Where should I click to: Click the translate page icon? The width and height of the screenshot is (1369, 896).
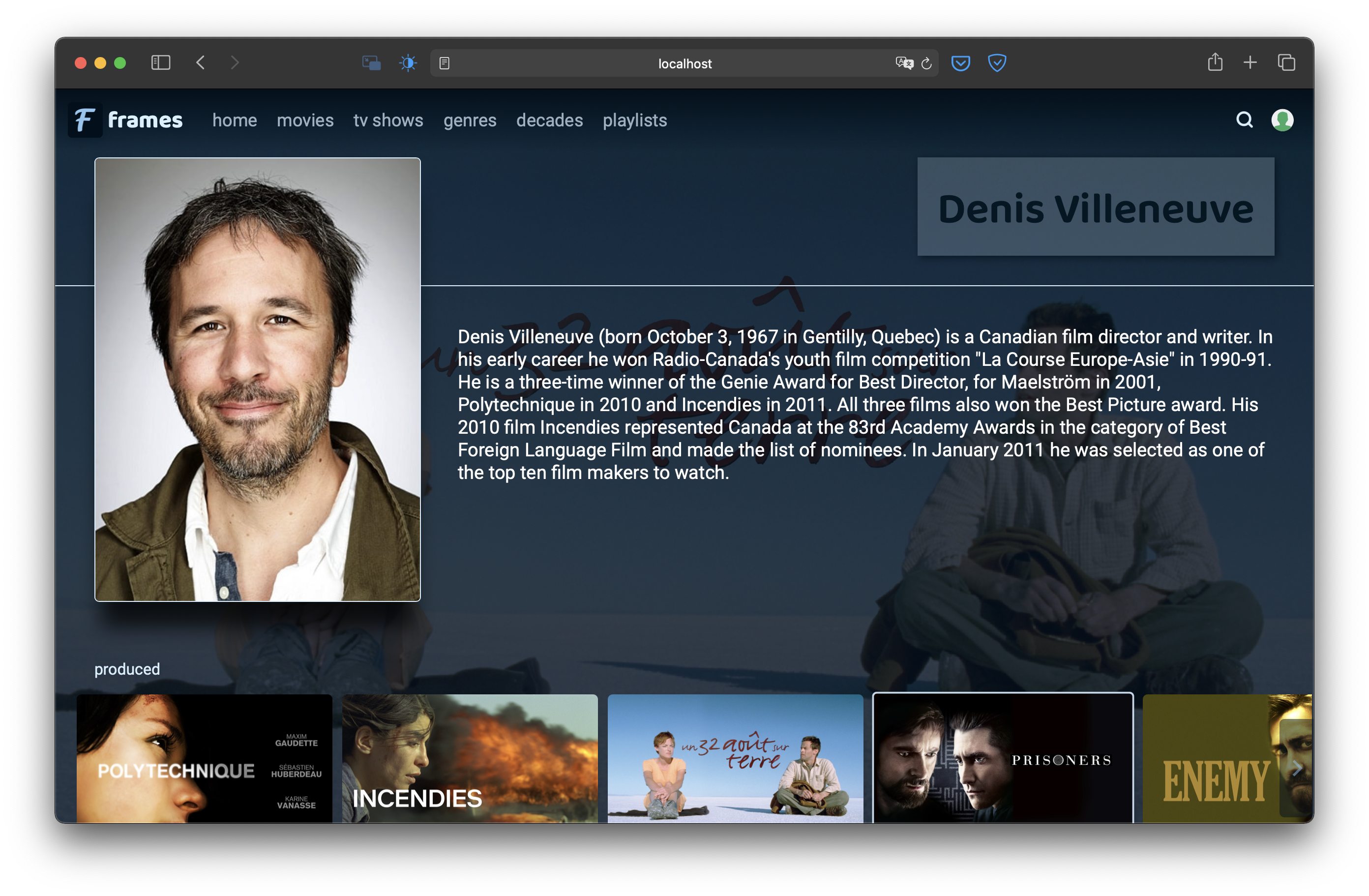point(904,63)
